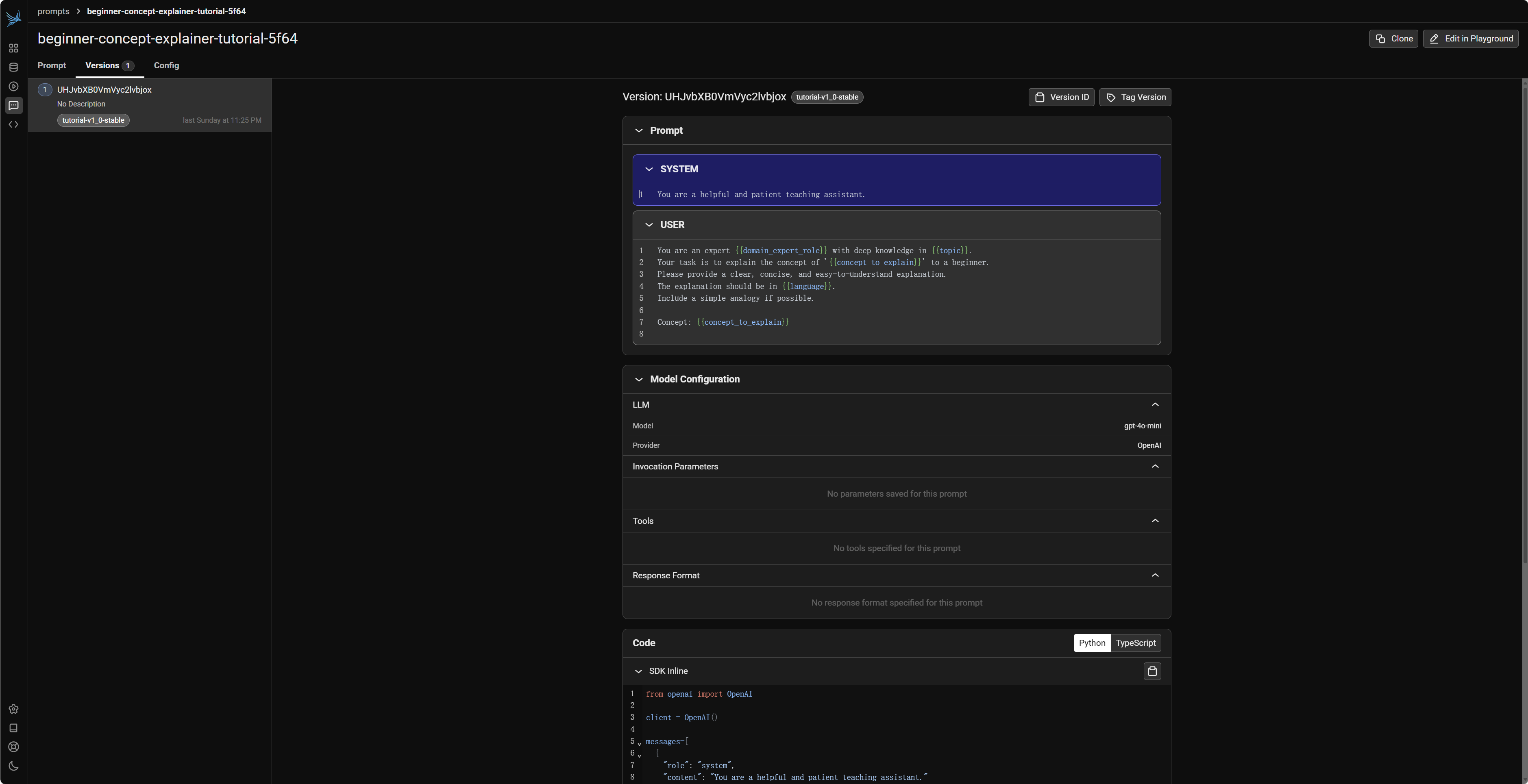
Task: Collapse the Invocation Parameters panel
Action: pyautogui.click(x=1154, y=467)
